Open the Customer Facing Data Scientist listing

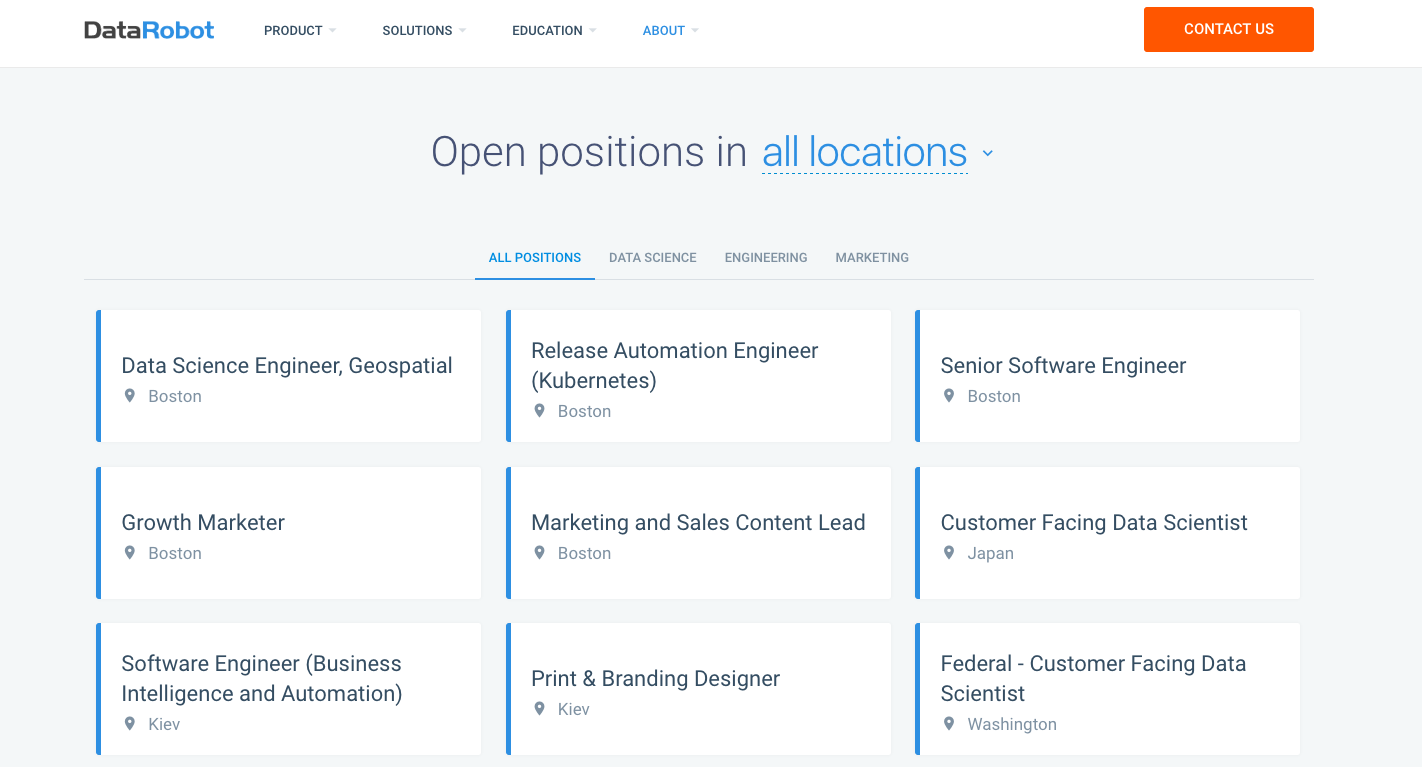point(1093,522)
